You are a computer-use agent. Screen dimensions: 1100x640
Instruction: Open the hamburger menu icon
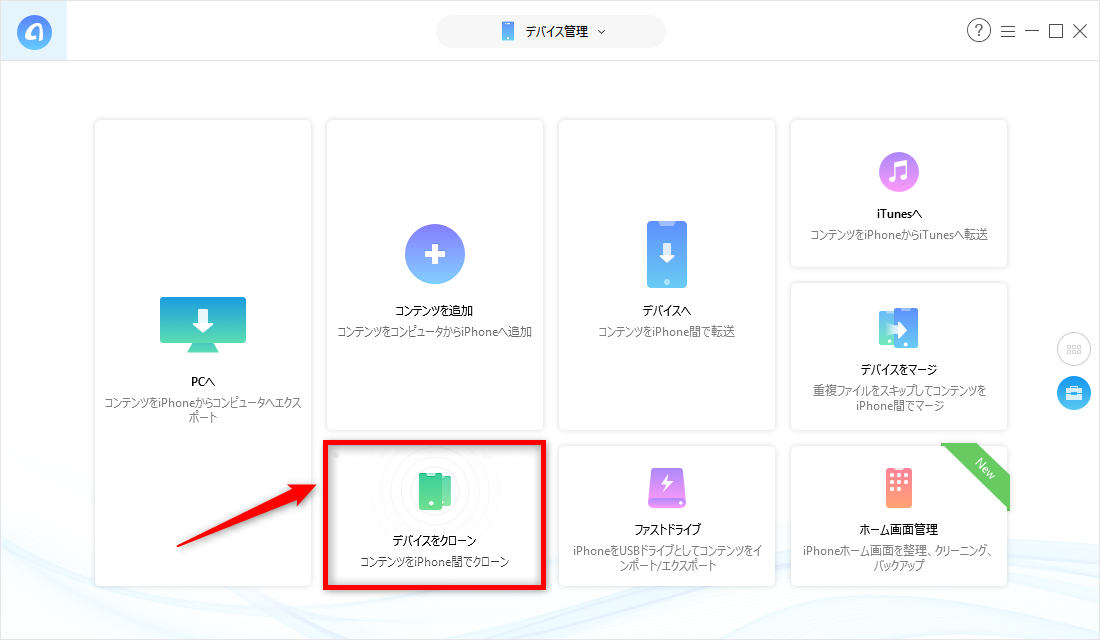[x=1008, y=32]
